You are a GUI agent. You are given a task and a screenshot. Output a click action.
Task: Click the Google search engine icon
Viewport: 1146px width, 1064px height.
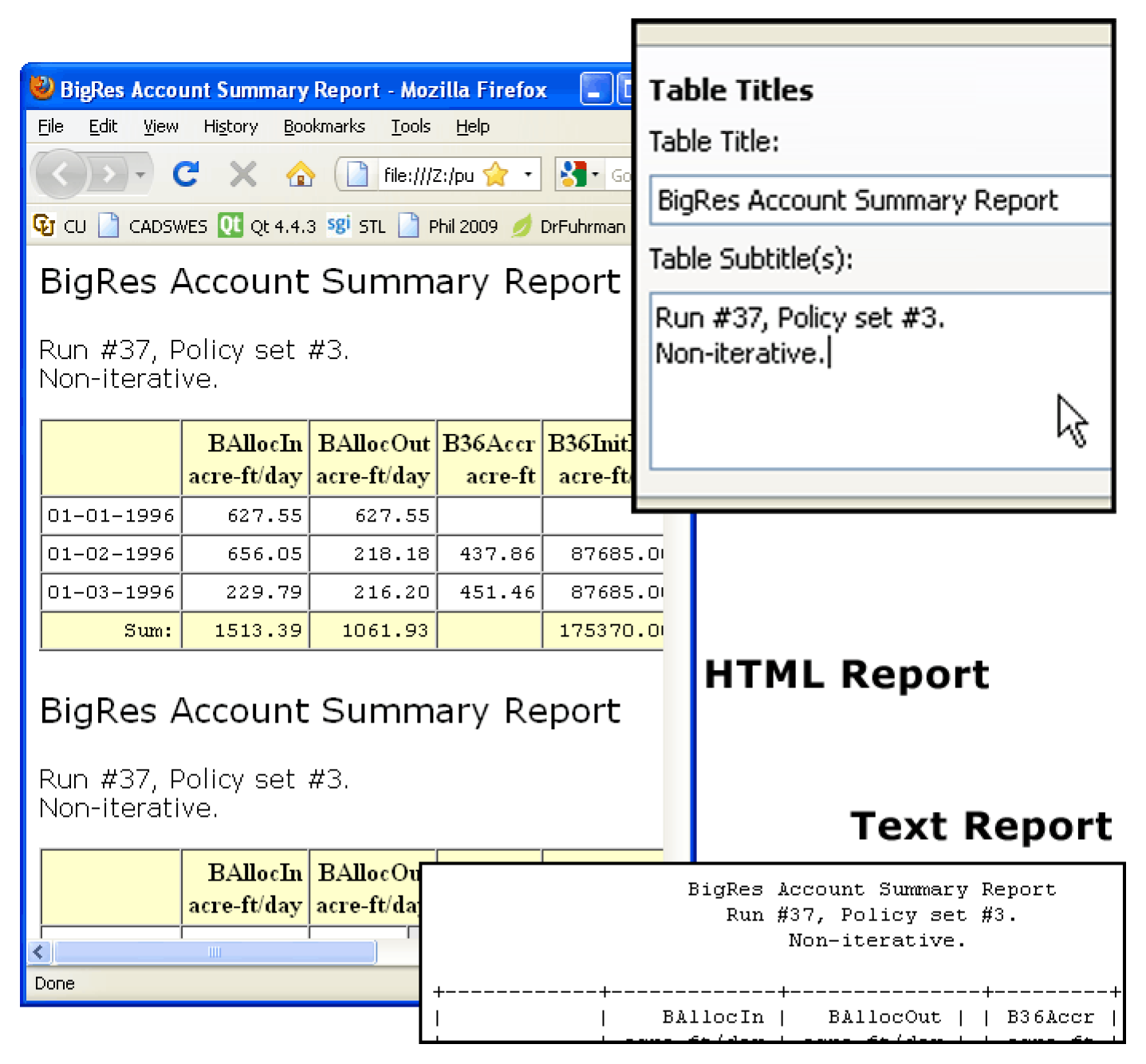click(573, 175)
